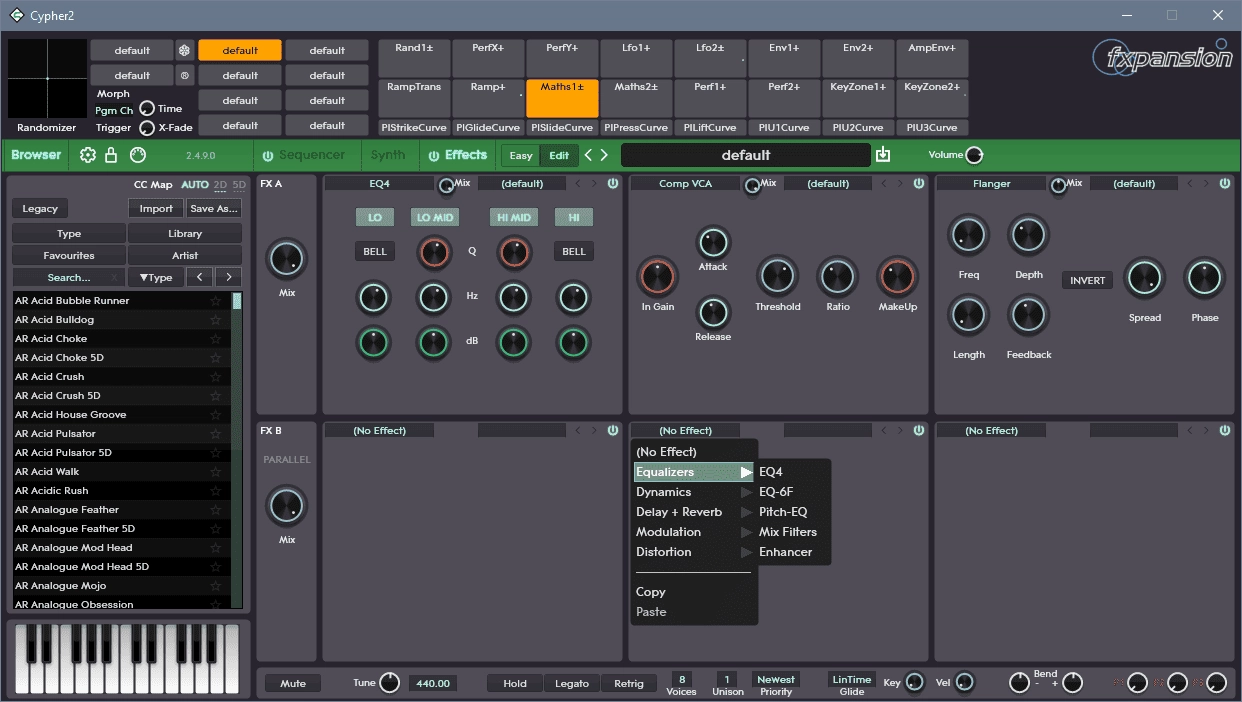Open FX B third slot (No Effect) dropdown
This screenshot has width=1242, height=702.
pos(991,431)
